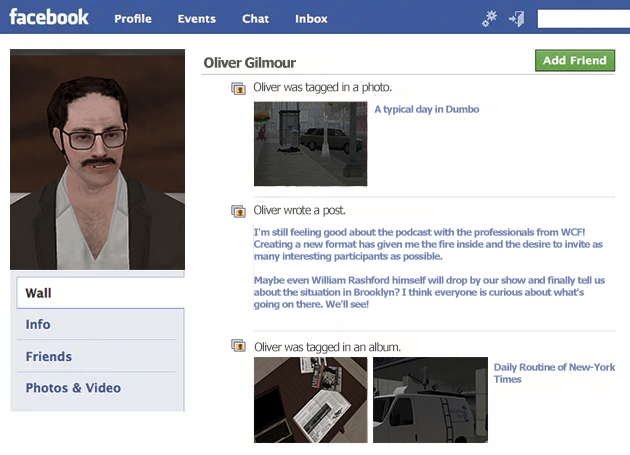Open 'Daily Routine of New-York Times' link
Viewport: 630px width, 455px height.
coord(554,373)
